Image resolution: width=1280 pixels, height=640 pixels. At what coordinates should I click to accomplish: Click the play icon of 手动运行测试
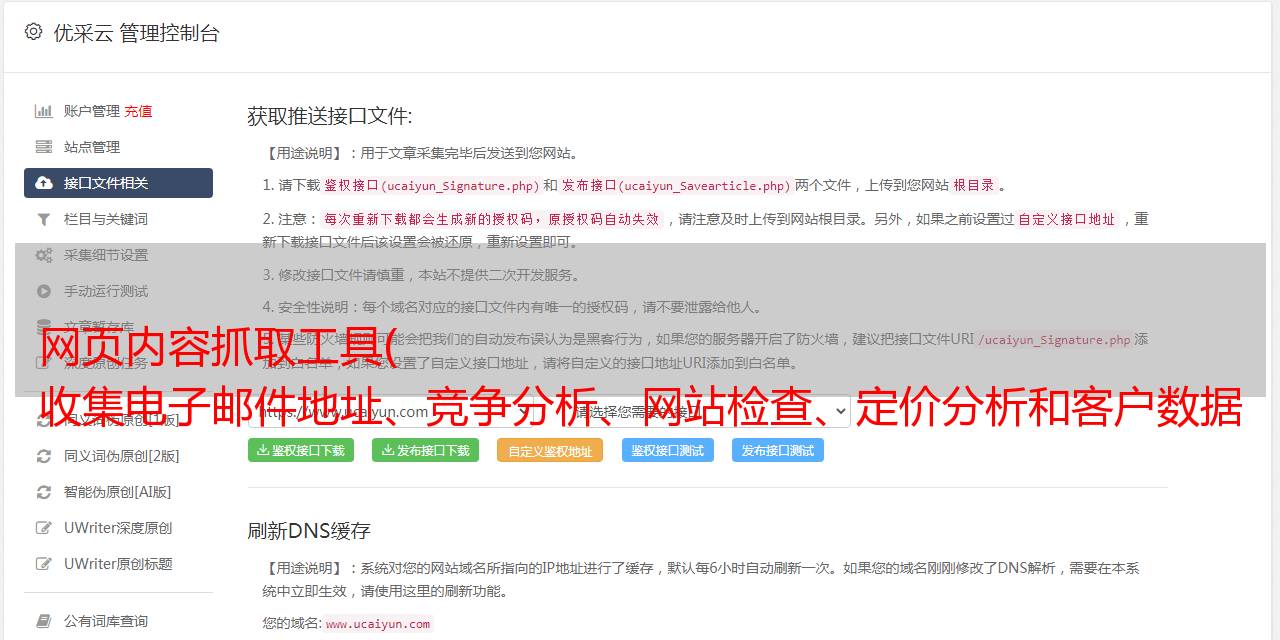tap(44, 291)
